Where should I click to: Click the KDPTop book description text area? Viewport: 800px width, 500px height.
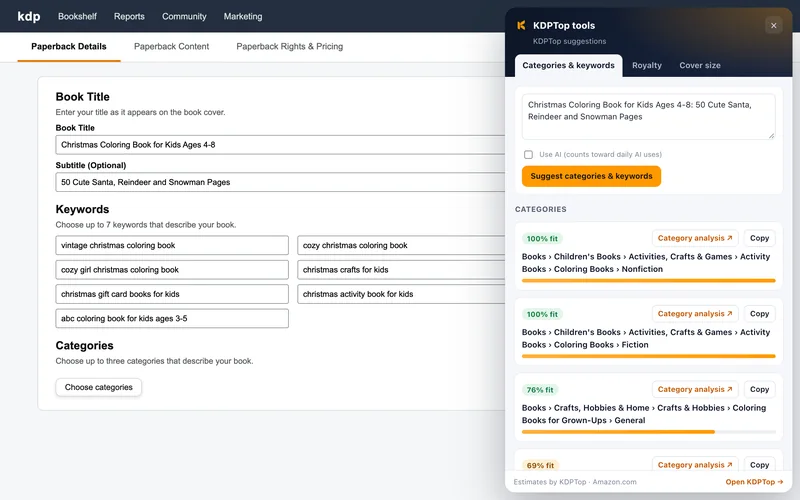click(x=648, y=117)
